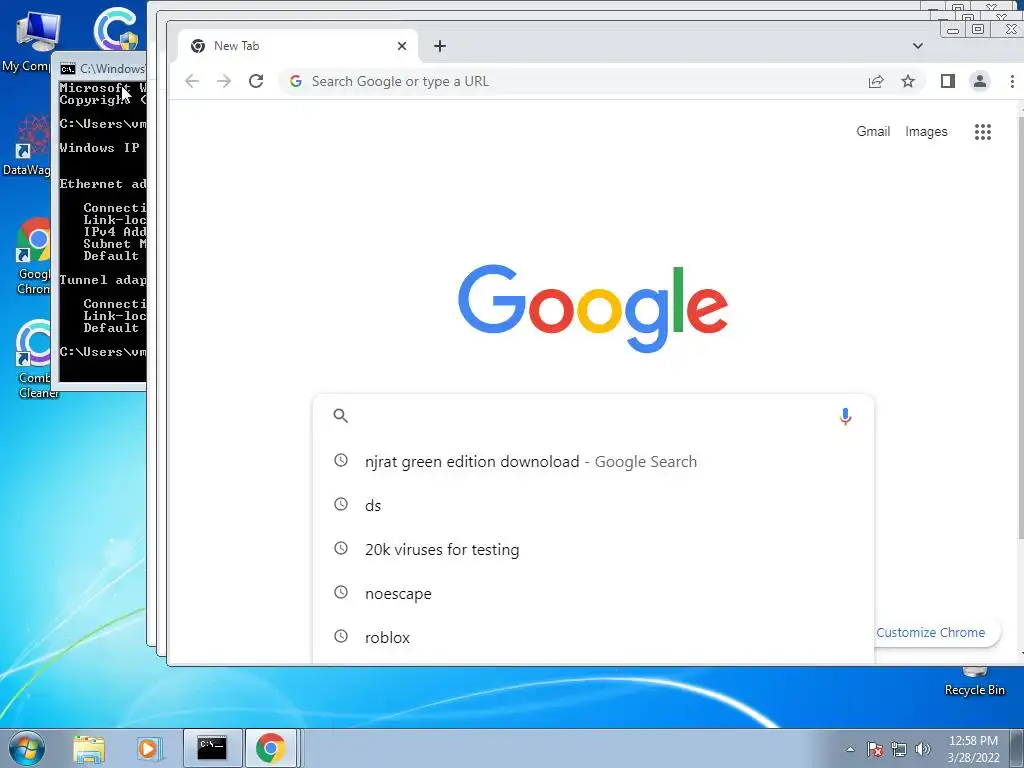Open Windows Media Player from taskbar
This screenshot has height=768, width=1024.
click(x=149, y=749)
